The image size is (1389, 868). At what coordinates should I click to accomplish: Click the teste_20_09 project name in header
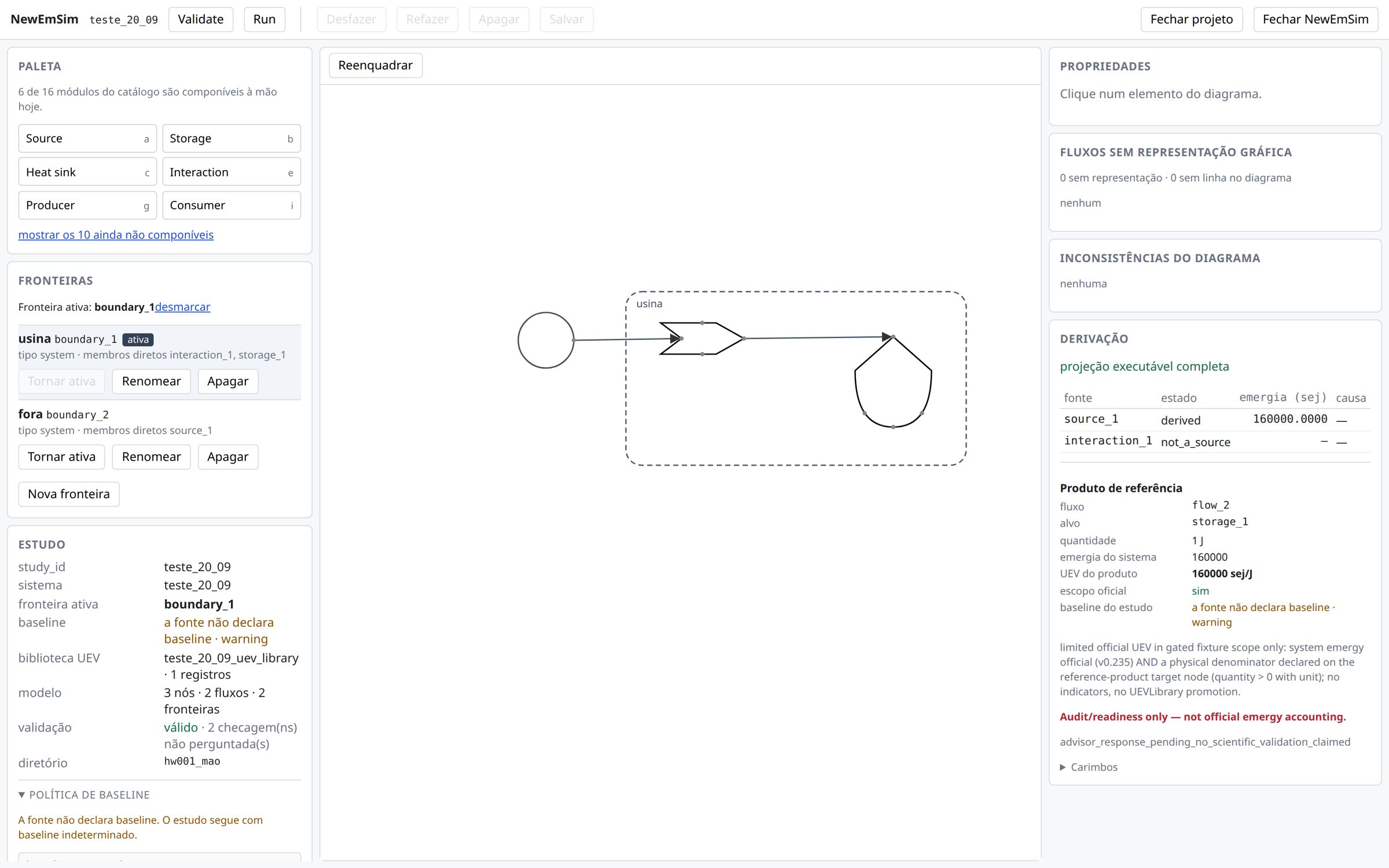point(124,20)
